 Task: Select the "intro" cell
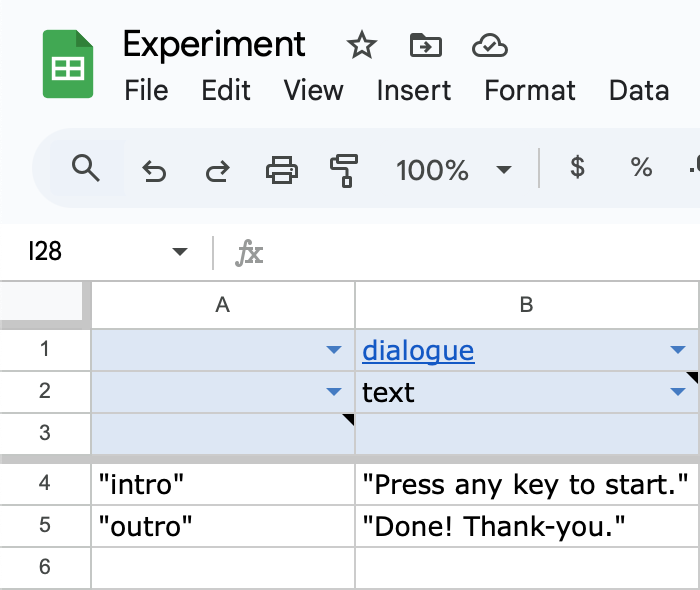point(223,484)
